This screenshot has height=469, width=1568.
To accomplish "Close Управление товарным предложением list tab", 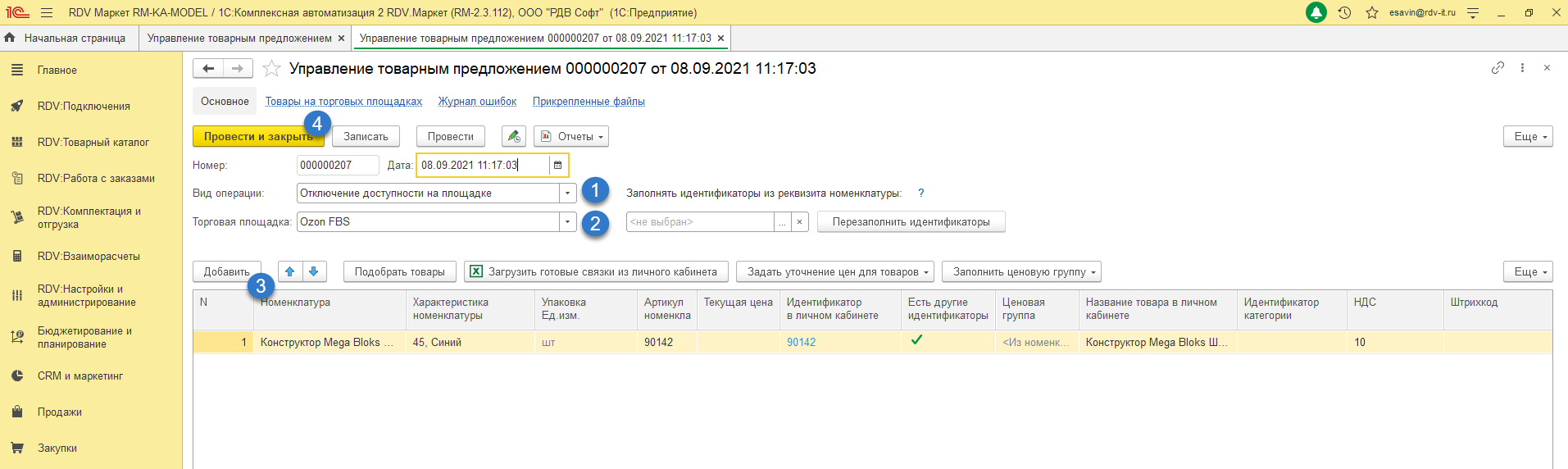I will [x=341, y=38].
